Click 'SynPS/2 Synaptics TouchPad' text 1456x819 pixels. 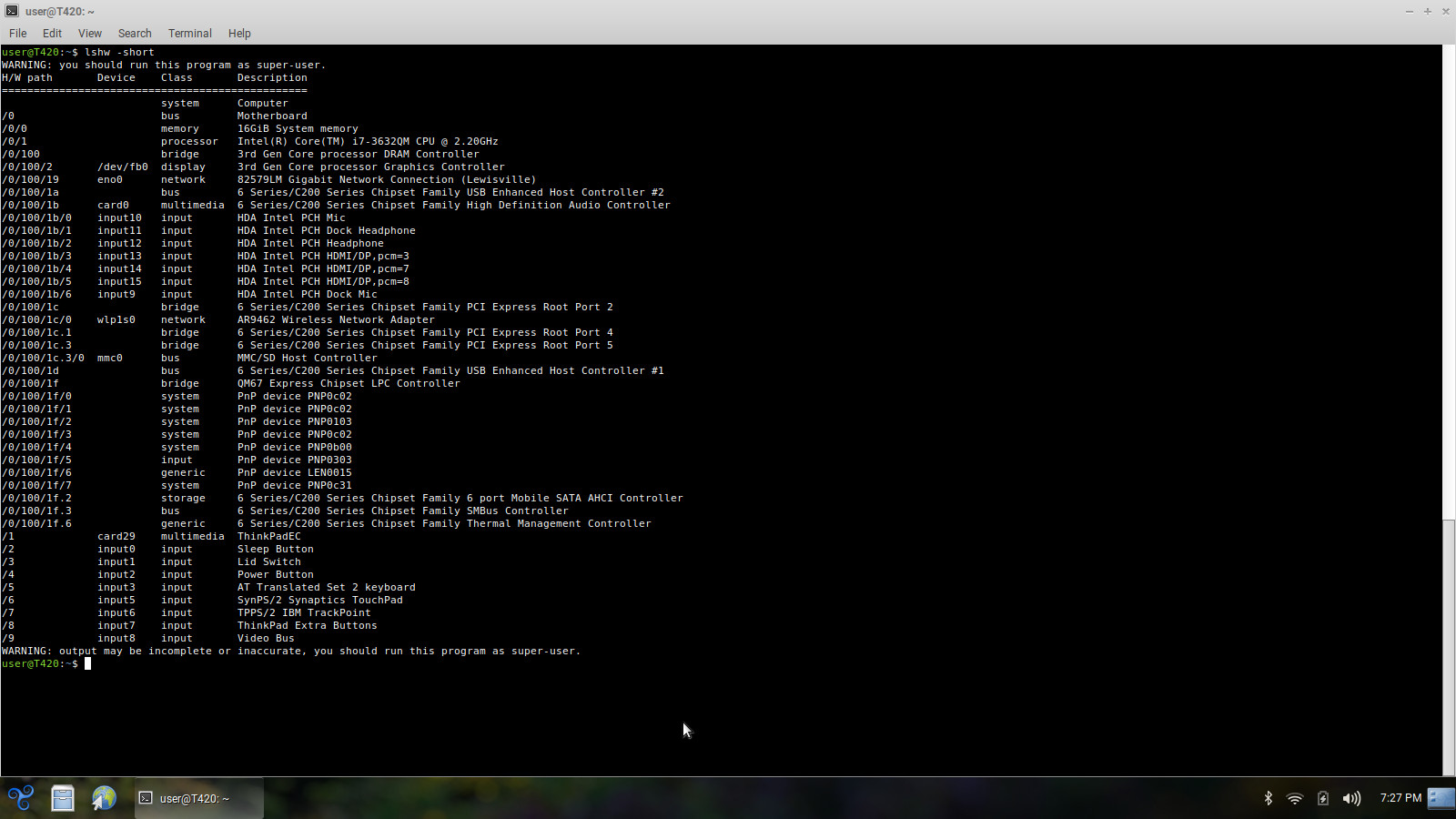319,601
